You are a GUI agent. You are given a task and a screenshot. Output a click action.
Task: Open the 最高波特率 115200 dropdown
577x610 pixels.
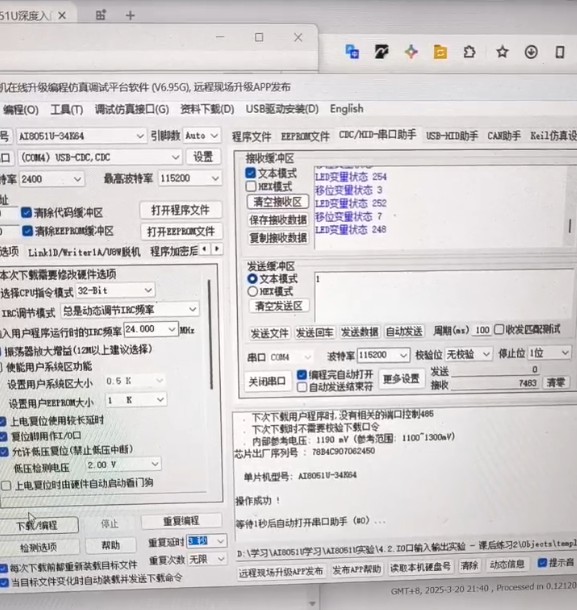click(x=189, y=178)
